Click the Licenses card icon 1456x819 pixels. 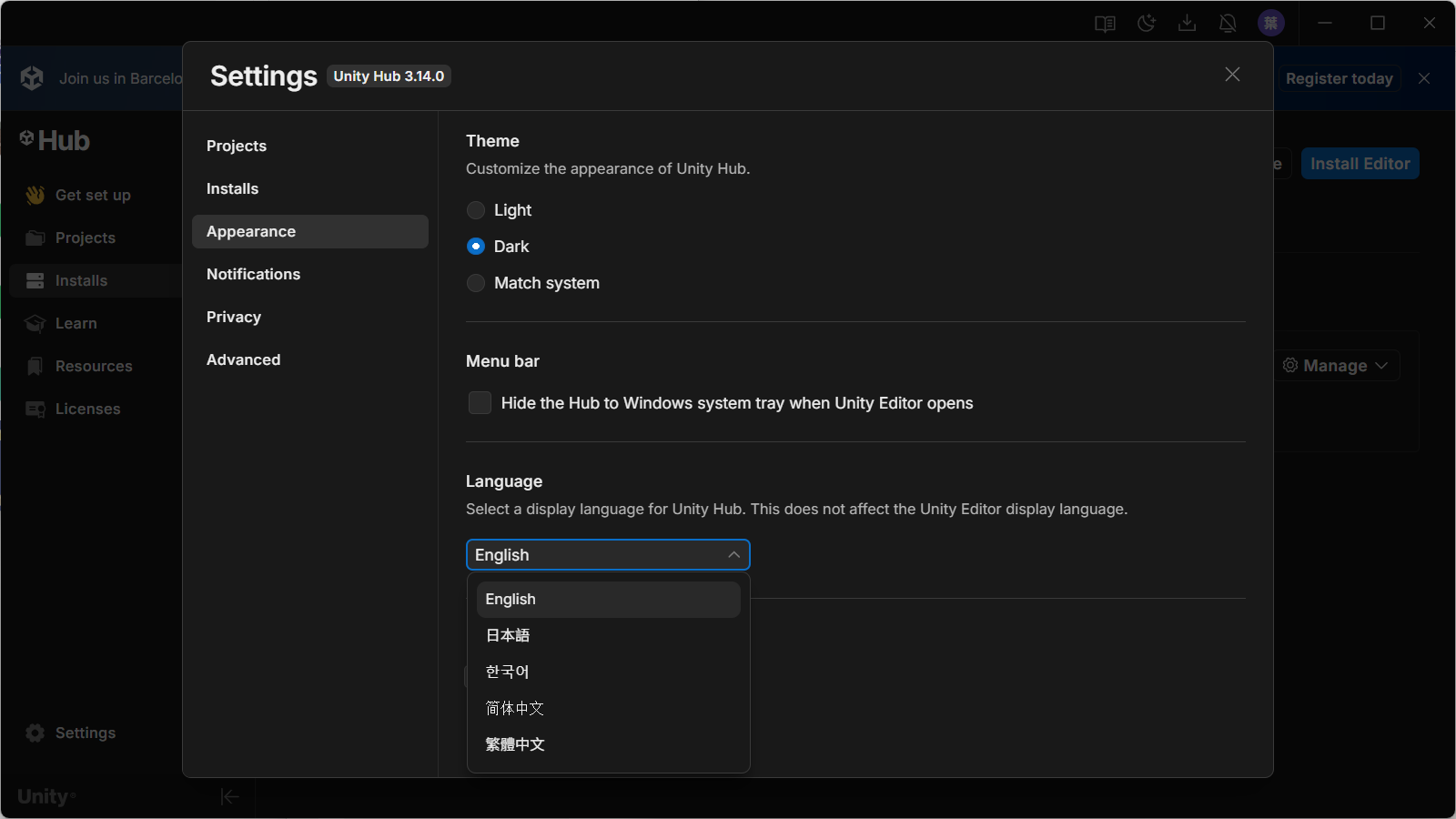tap(35, 409)
